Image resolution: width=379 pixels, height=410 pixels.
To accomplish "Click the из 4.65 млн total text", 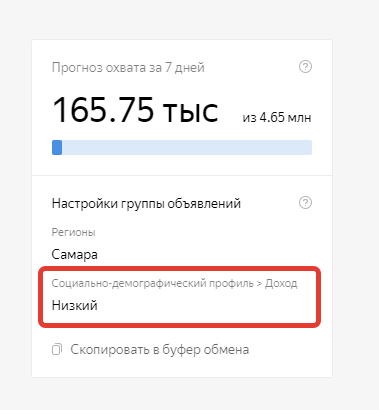I will click(x=277, y=118).
